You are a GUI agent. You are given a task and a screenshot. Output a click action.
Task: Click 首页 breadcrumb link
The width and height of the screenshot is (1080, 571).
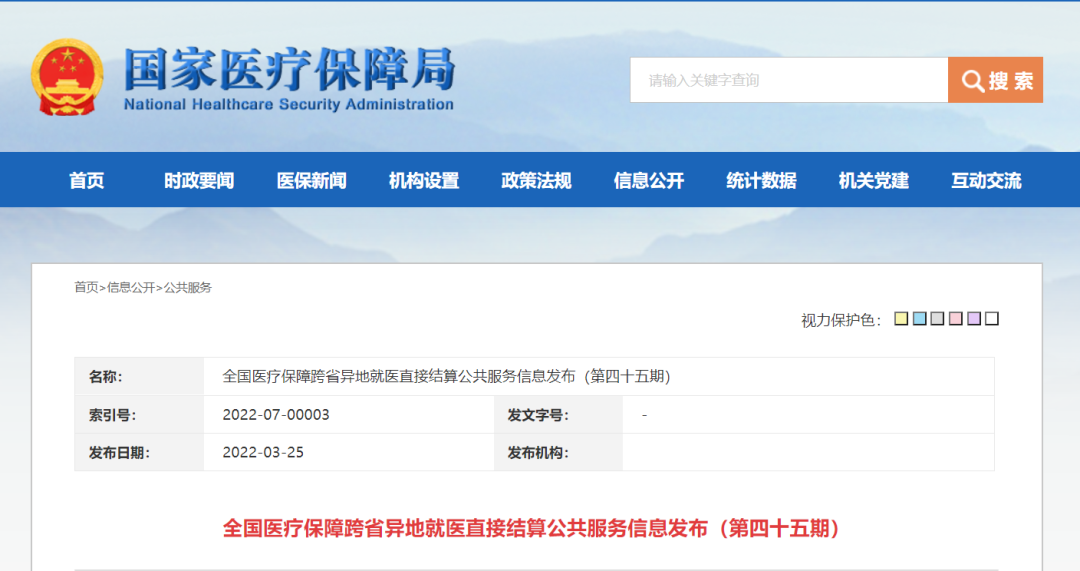pos(86,288)
